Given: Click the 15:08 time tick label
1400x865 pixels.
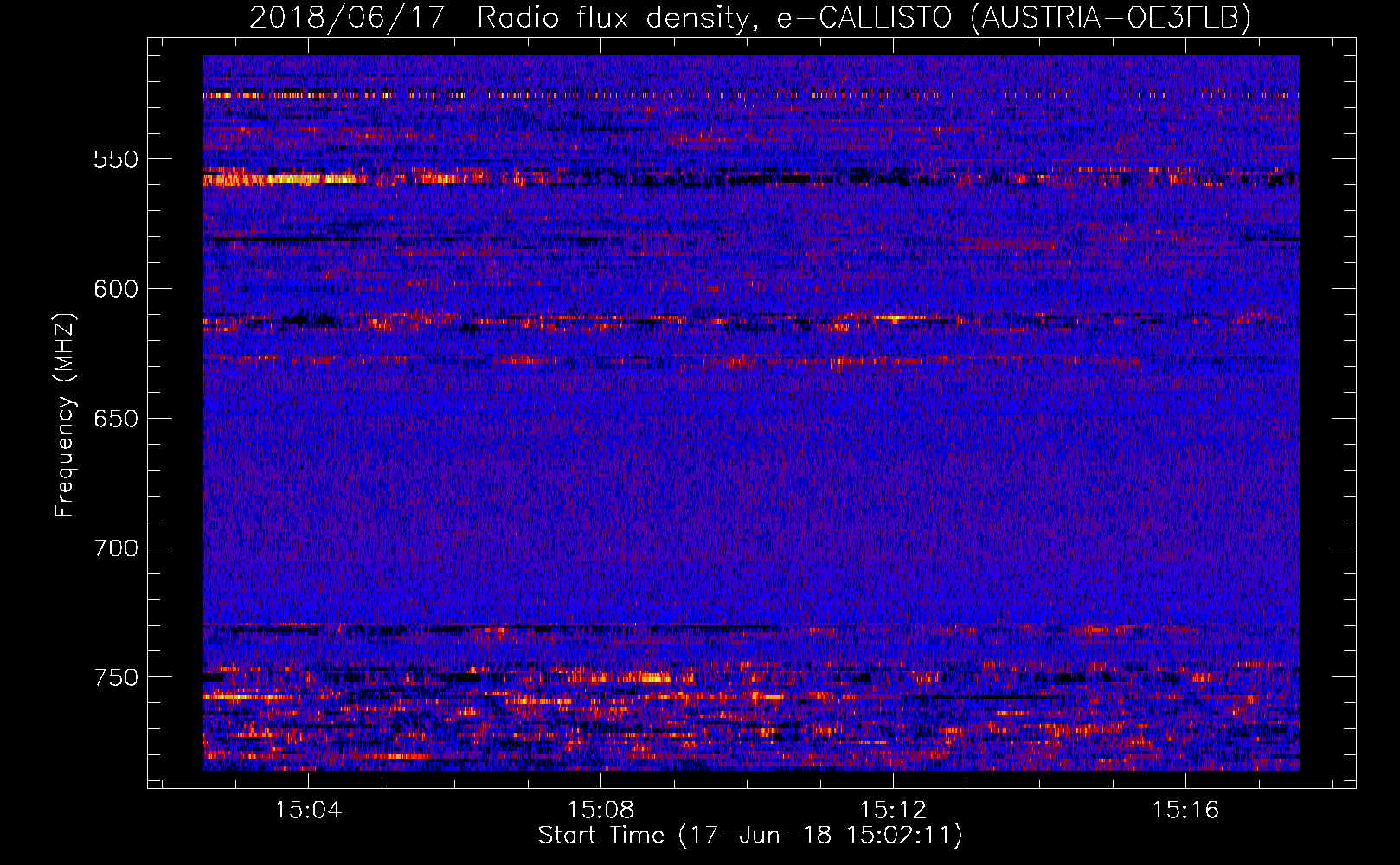Looking at the screenshot, I should tap(600, 810).
